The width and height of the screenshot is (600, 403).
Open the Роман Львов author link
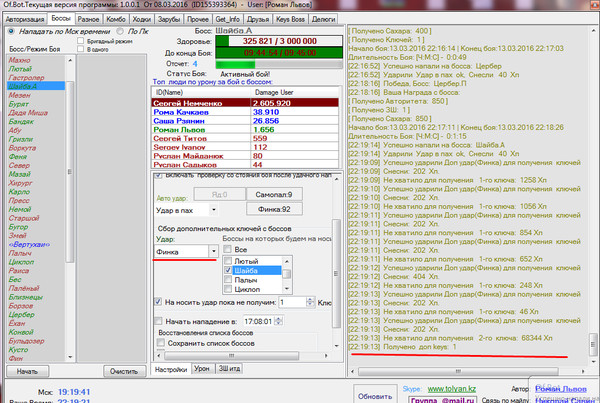click(561, 389)
